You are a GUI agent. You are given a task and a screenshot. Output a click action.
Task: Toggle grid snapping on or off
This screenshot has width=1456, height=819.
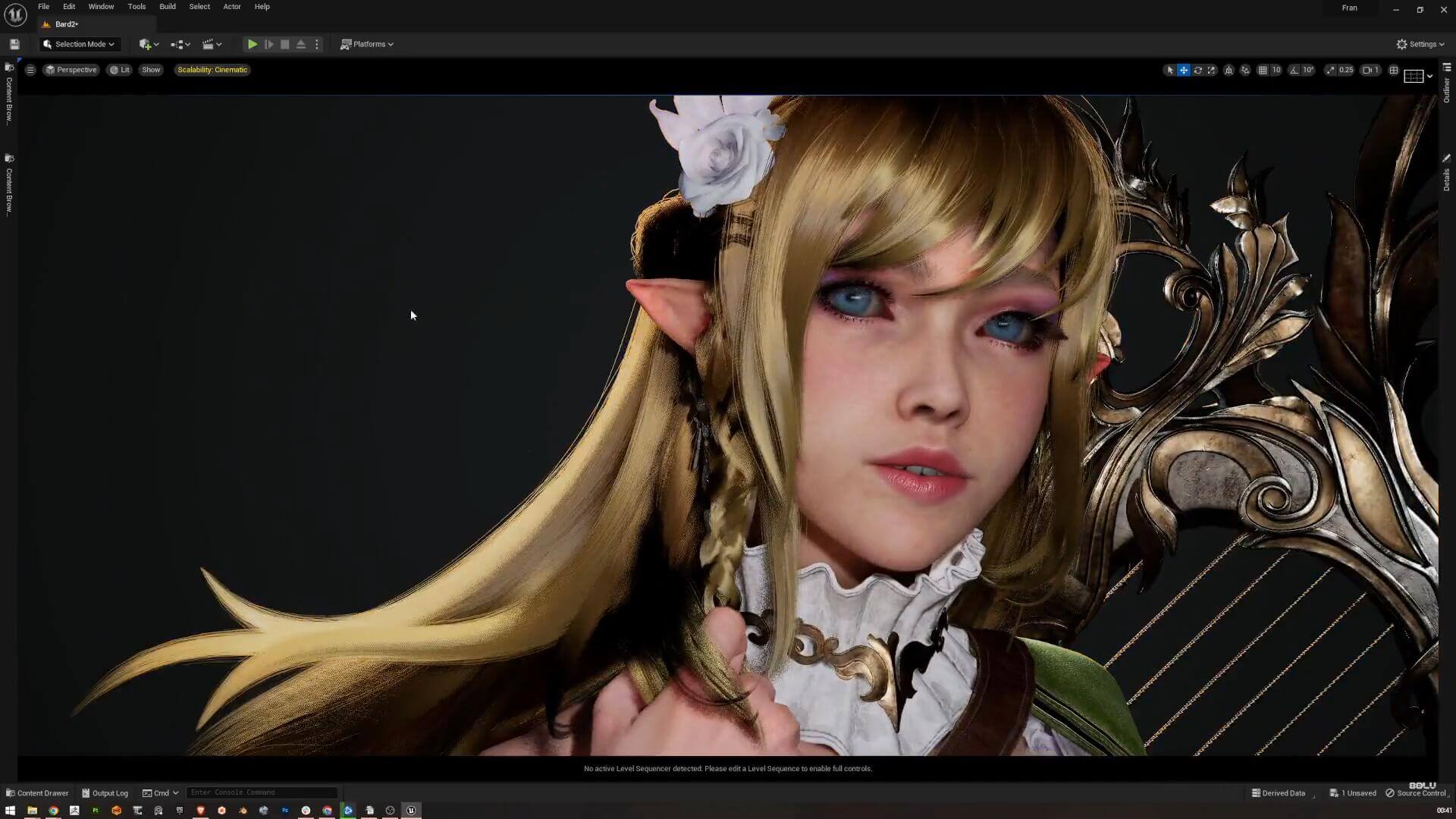(1263, 70)
